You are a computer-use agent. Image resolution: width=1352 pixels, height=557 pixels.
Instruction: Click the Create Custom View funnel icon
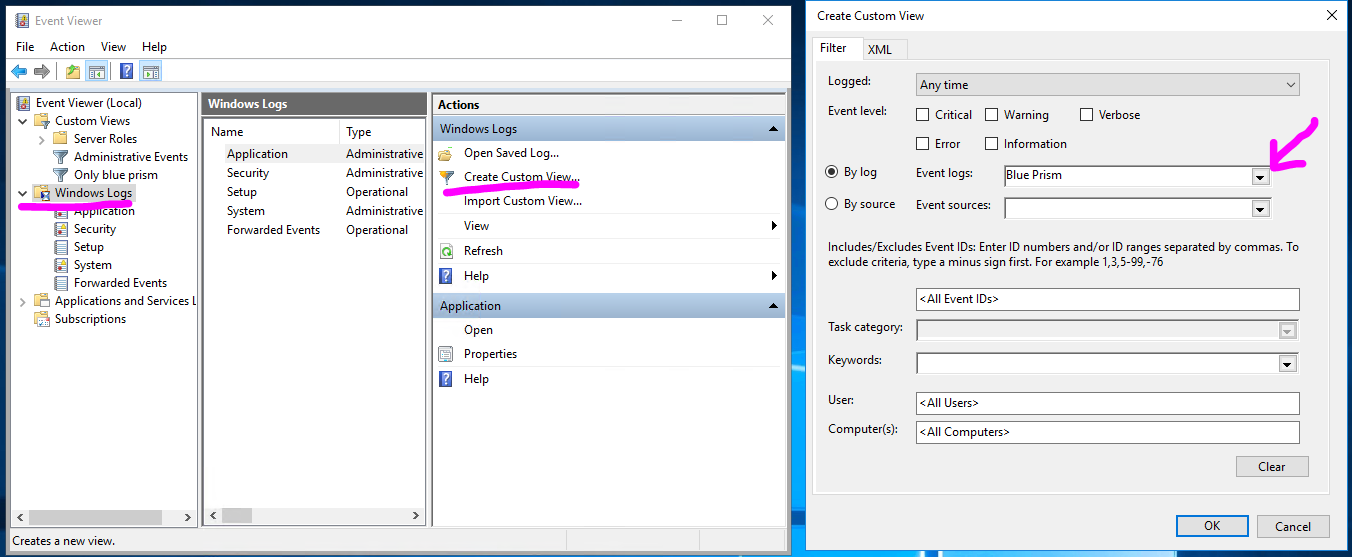click(x=447, y=177)
